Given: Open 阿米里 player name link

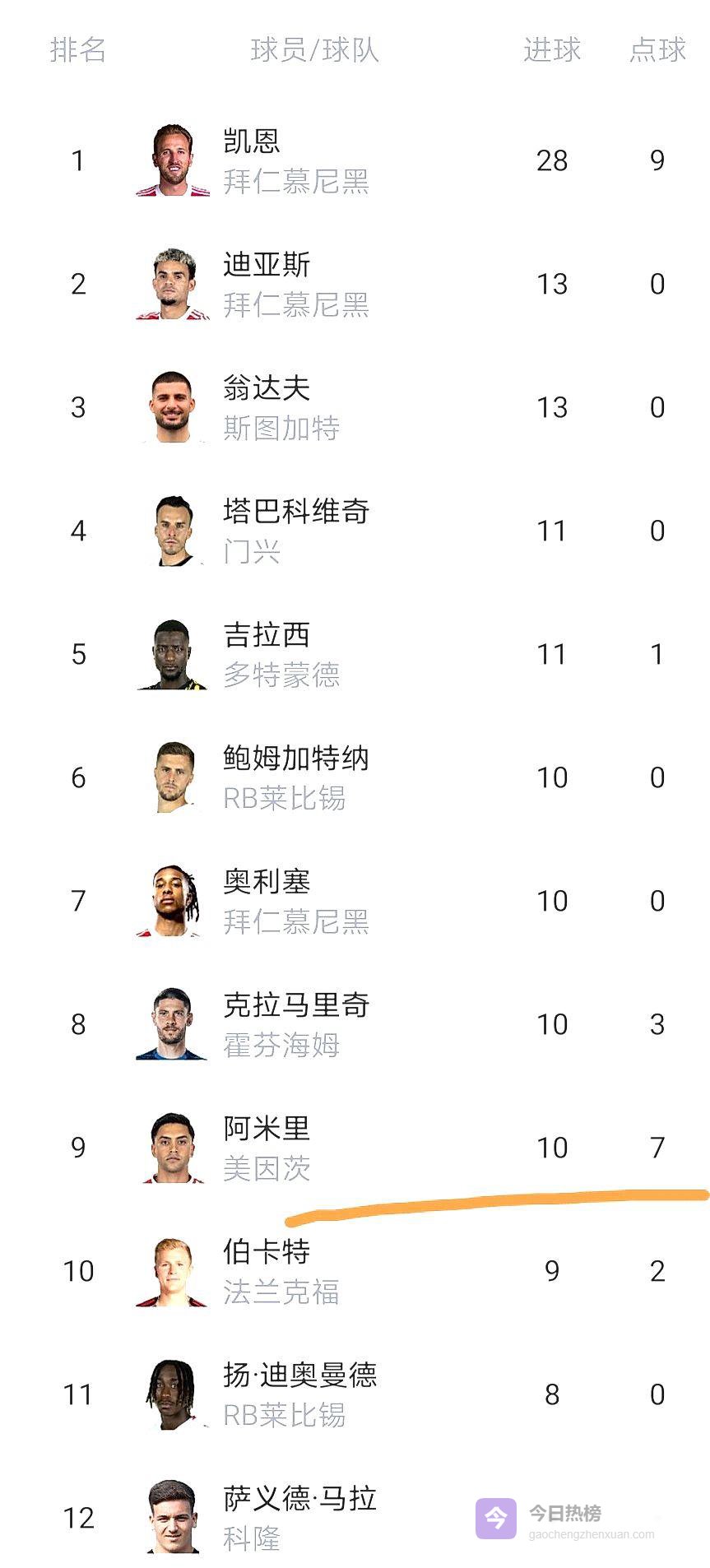Looking at the screenshot, I should (267, 1128).
